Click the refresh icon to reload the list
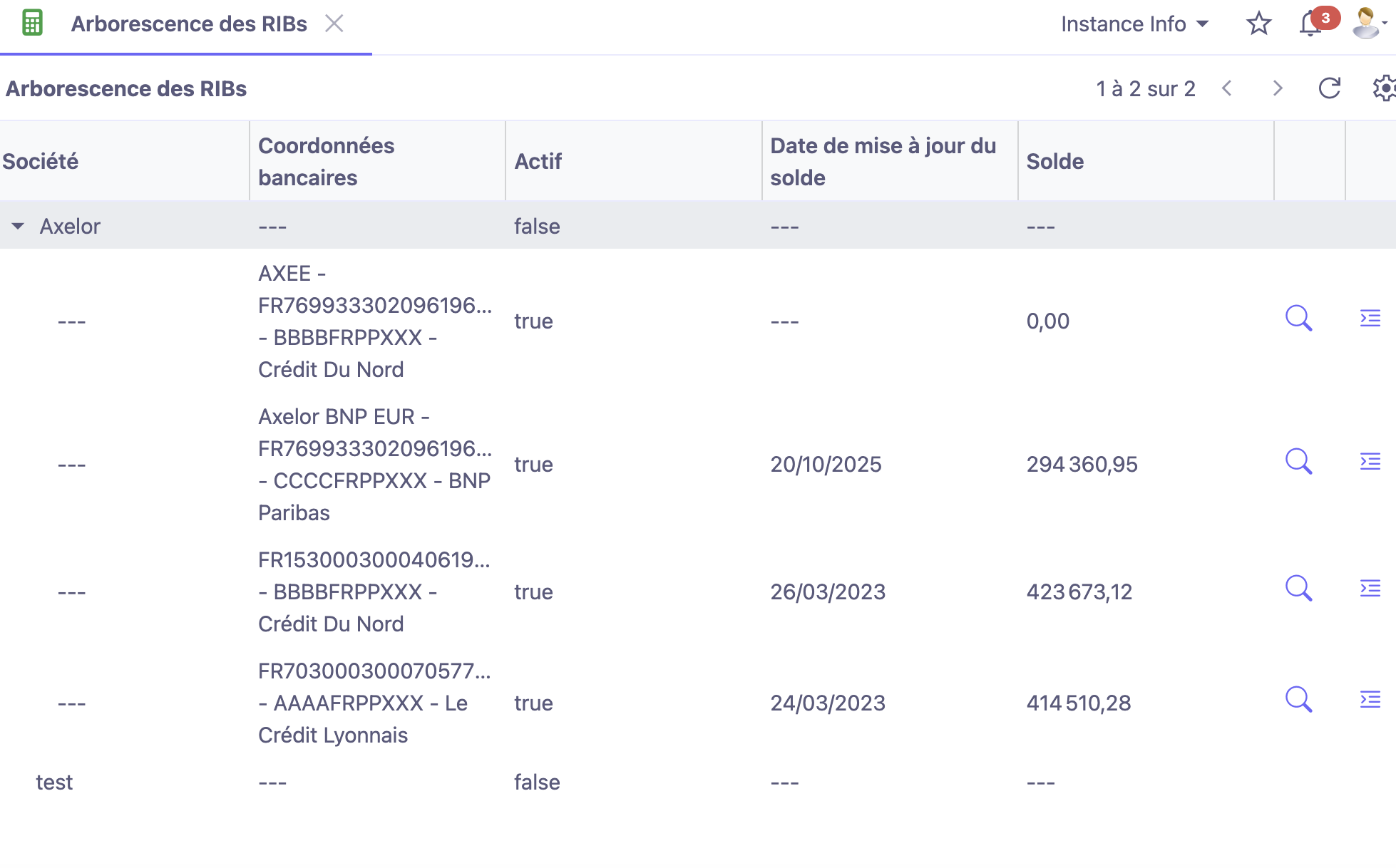 click(x=1329, y=88)
